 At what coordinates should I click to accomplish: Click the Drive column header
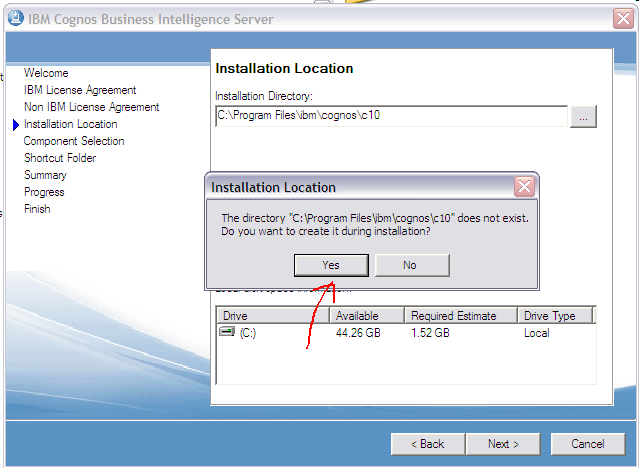click(273, 316)
